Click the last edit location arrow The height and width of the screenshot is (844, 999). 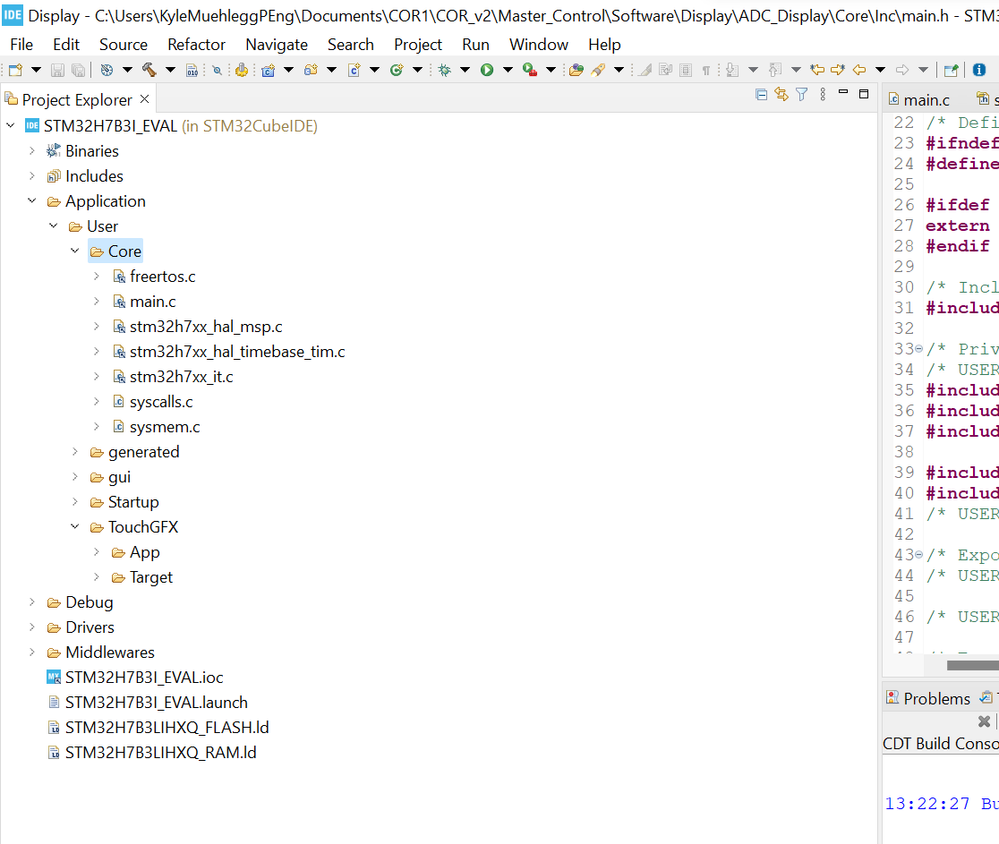pos(817,70)
